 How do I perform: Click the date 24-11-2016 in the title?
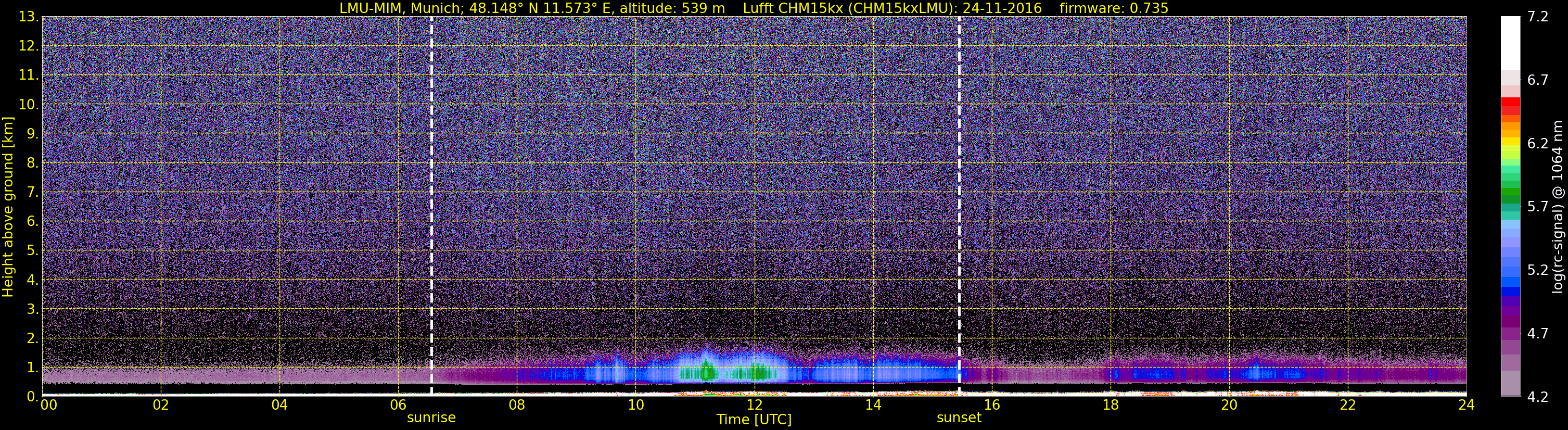tap(1002, 8)
